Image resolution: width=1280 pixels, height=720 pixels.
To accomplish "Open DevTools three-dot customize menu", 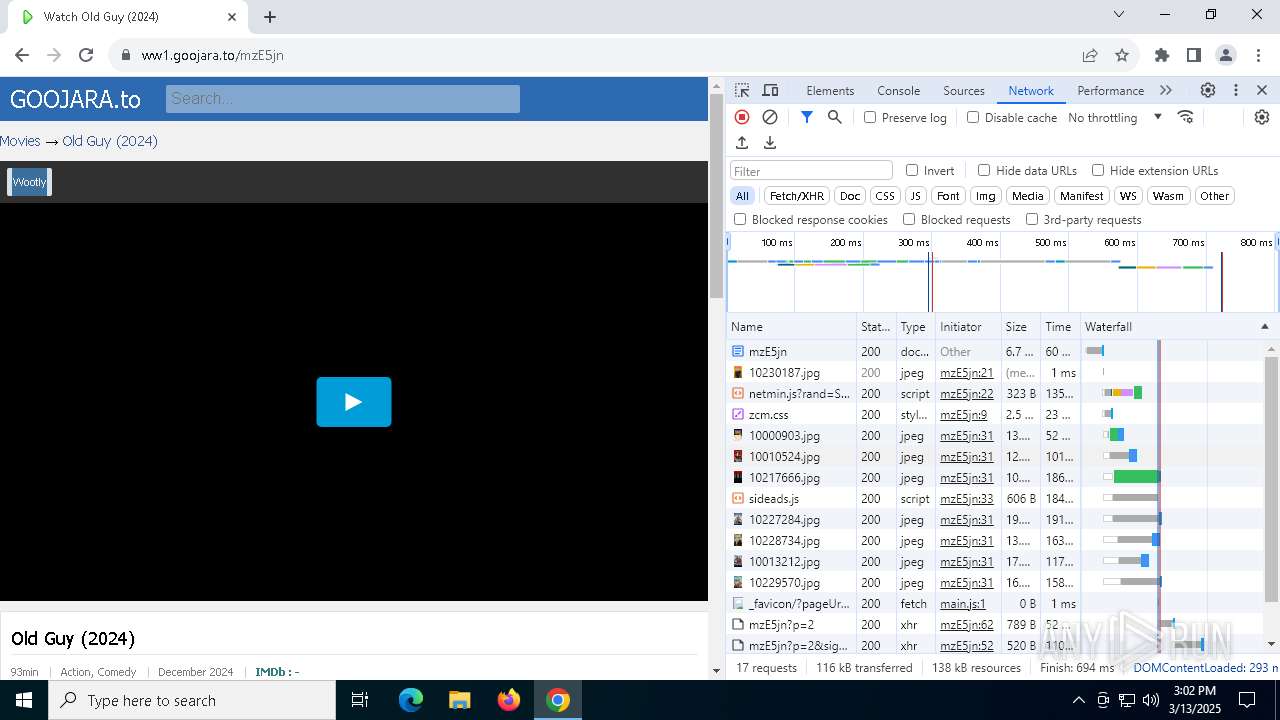I will 1236,90.
